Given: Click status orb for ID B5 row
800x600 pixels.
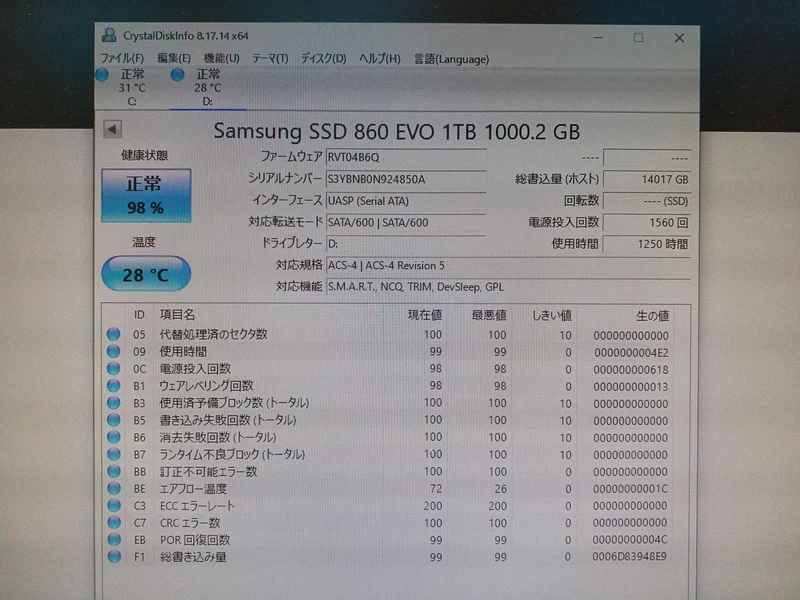Looking at the screenshot, I should [x=113, y=420].
